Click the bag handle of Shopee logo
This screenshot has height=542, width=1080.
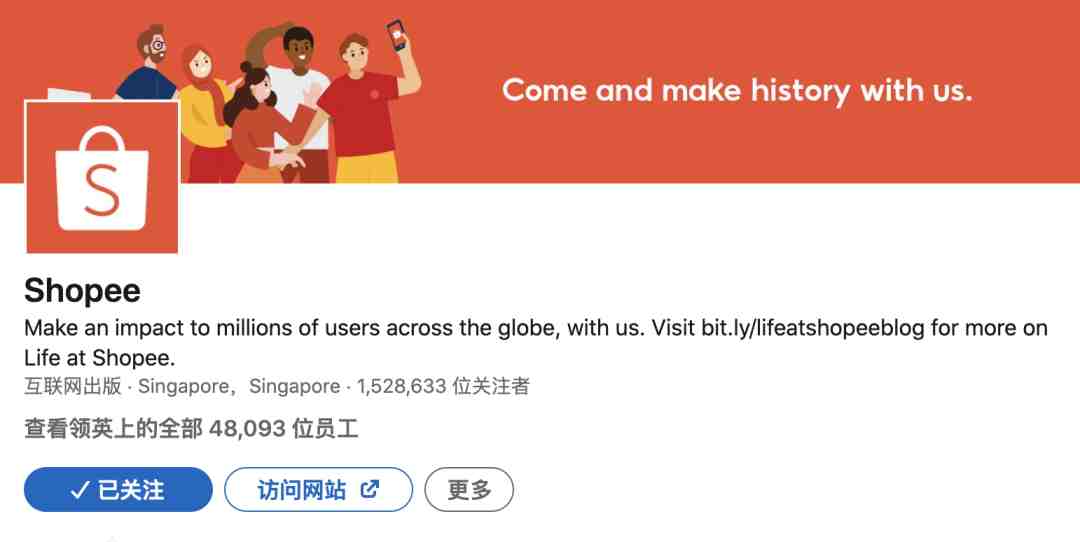click(x=102, y=139)
